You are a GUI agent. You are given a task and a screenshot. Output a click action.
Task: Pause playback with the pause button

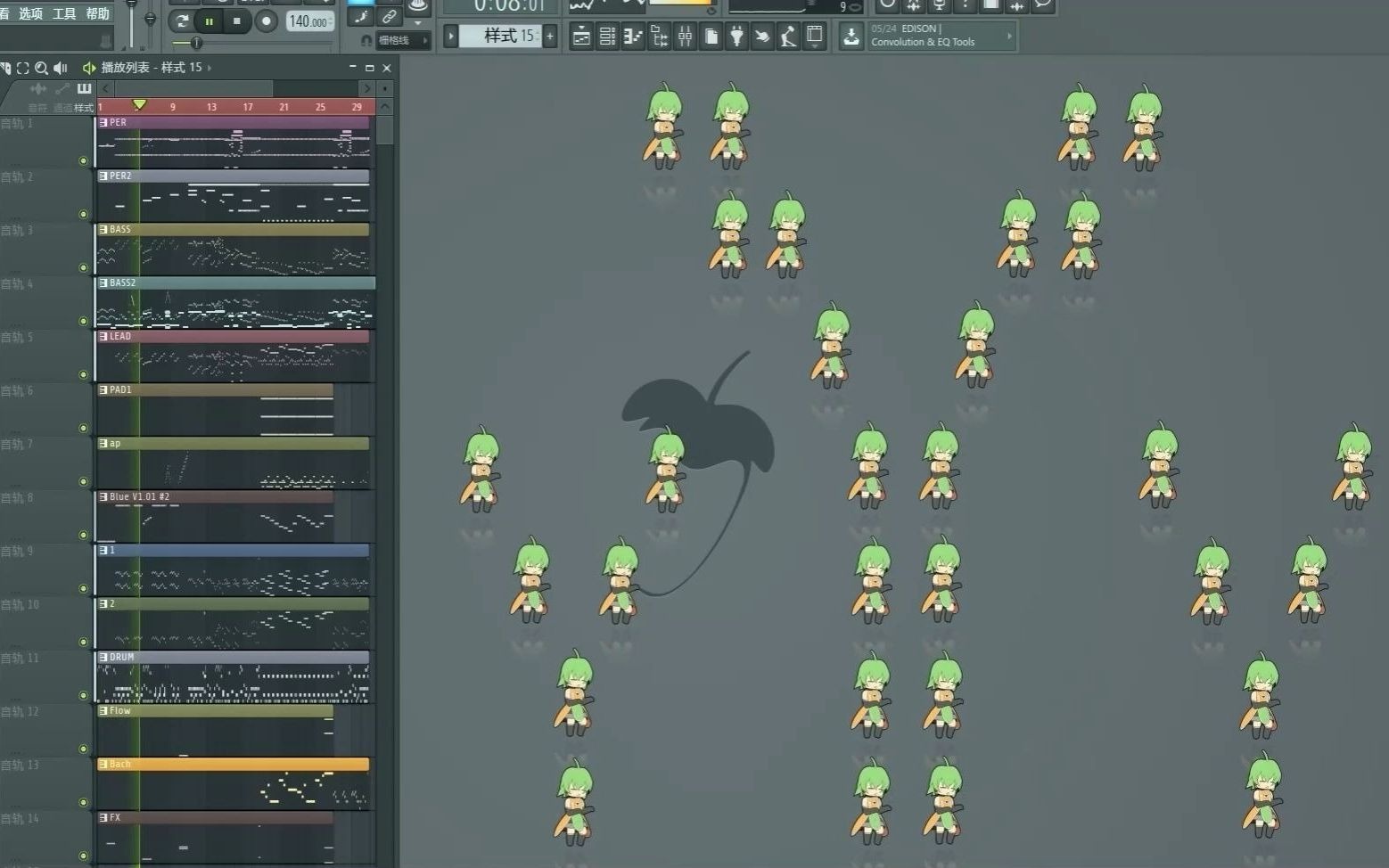coord(210,20)
